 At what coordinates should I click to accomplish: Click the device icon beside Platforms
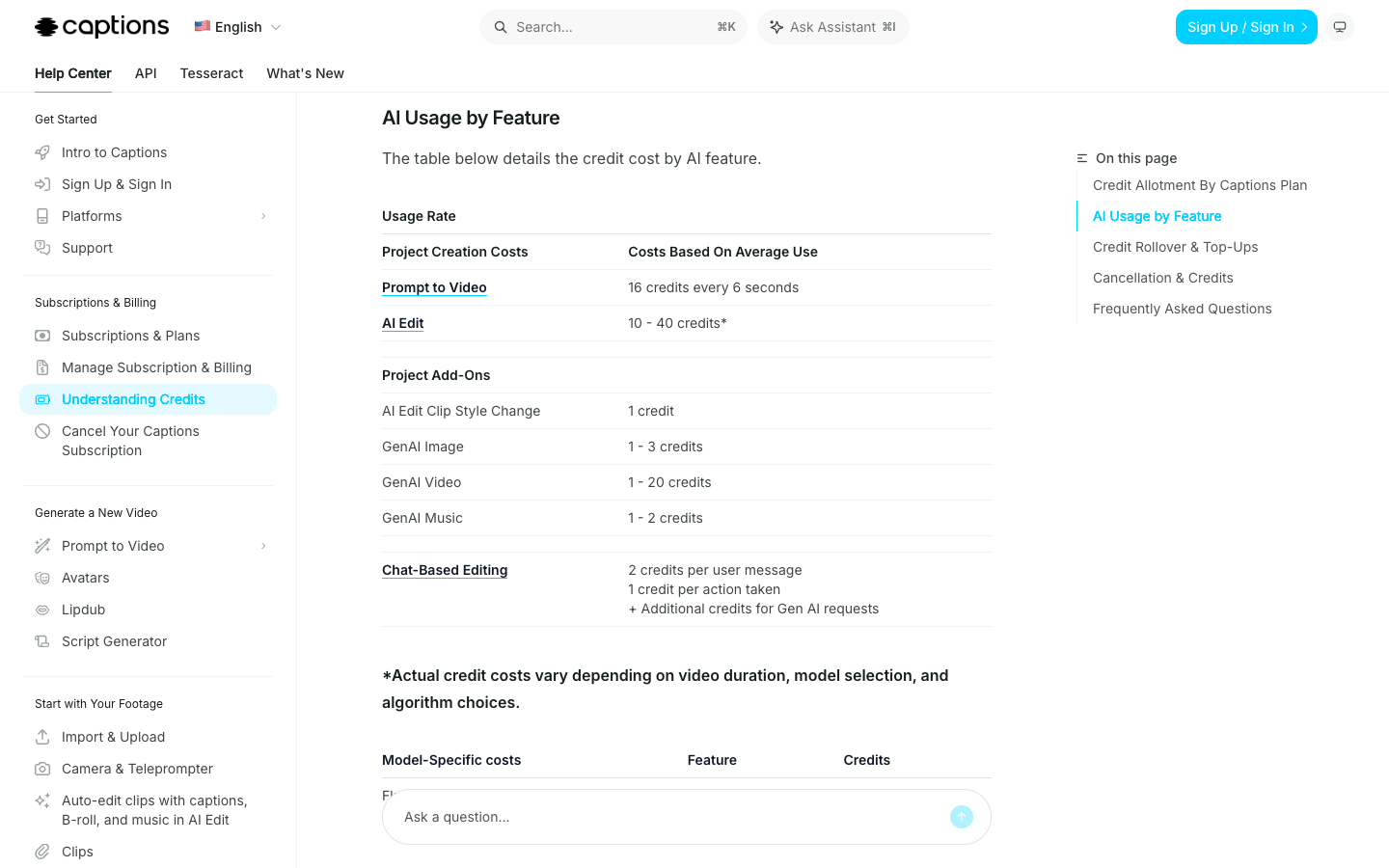point(42,216)
